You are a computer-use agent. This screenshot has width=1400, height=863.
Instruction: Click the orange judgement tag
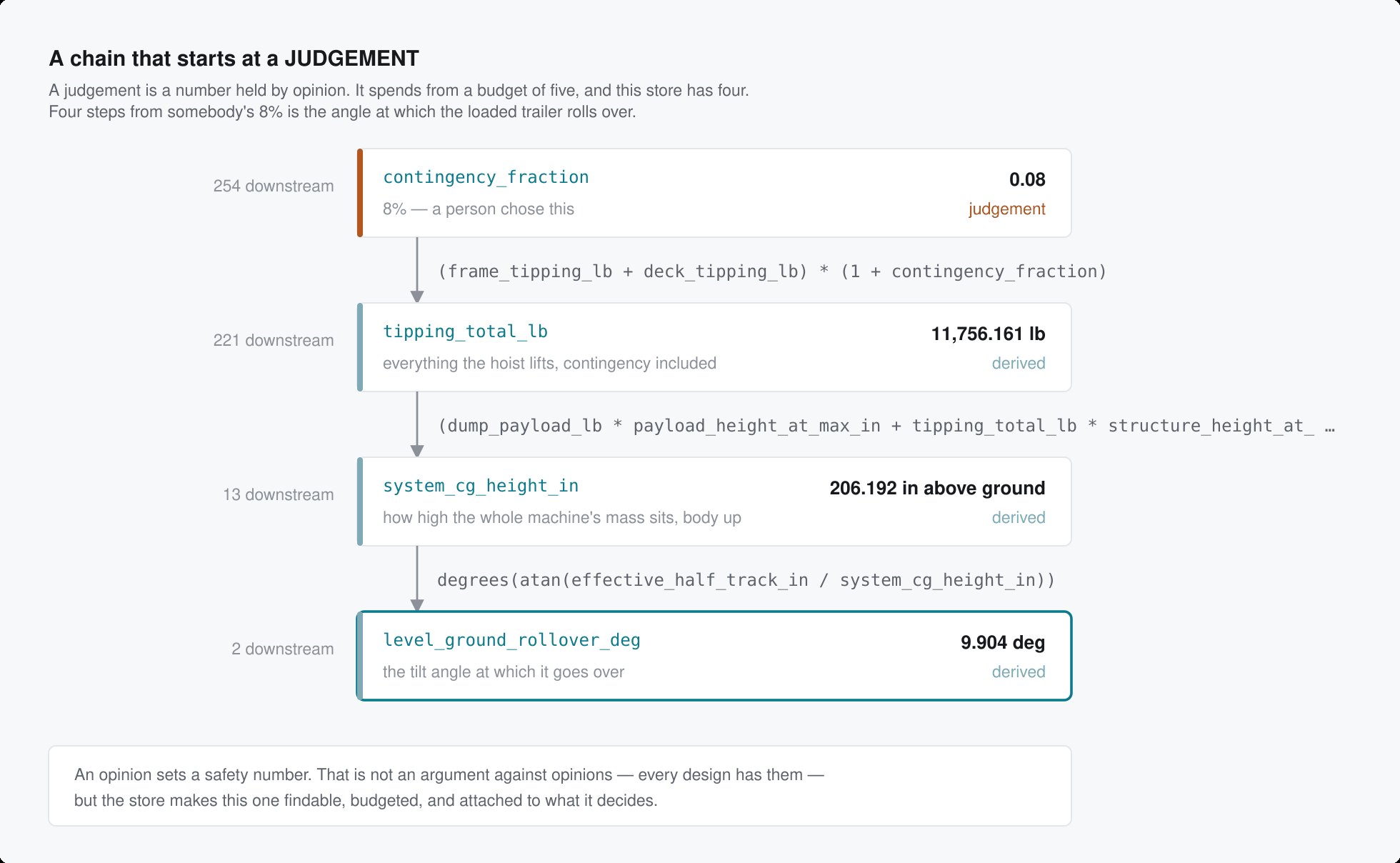click(x=1006, y=209)
